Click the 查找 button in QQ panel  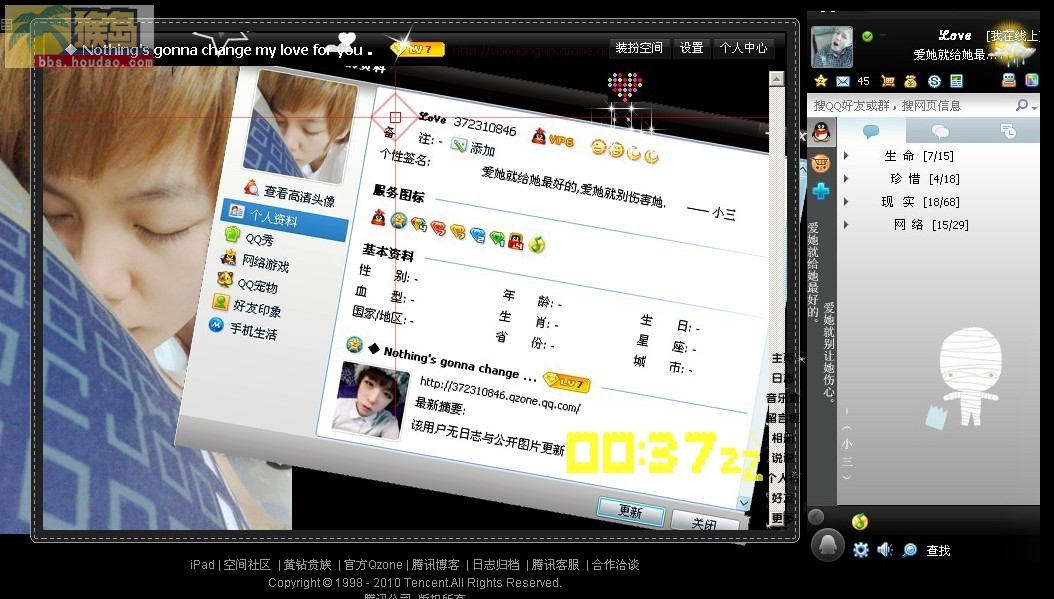tap(938, 551)
